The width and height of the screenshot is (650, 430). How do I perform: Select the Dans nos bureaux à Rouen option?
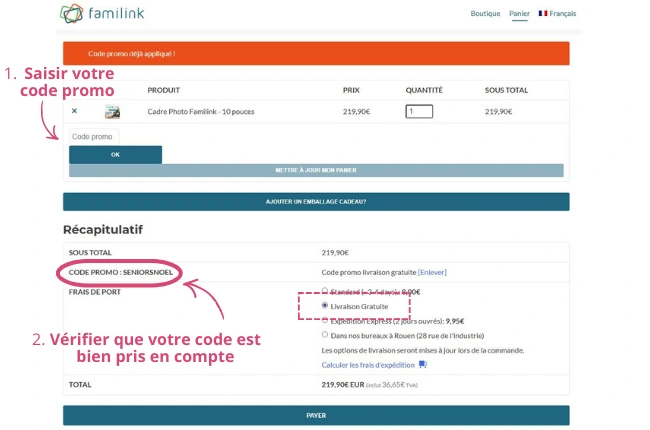pyautogui.click(x=325, y=334)
